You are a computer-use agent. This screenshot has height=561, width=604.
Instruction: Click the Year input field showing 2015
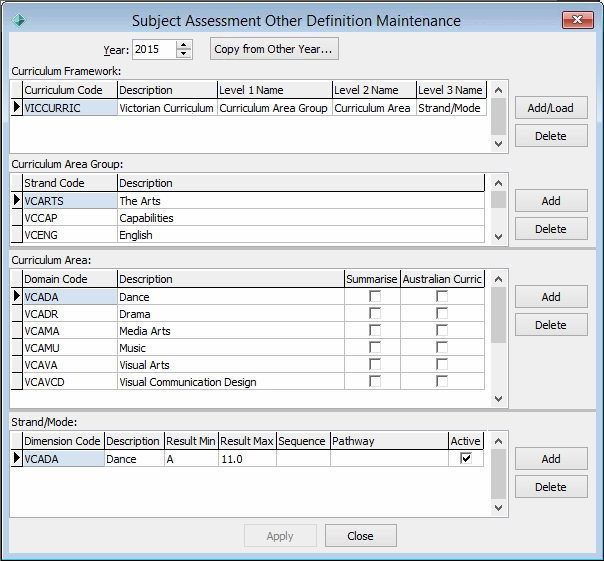pos(154,49)
